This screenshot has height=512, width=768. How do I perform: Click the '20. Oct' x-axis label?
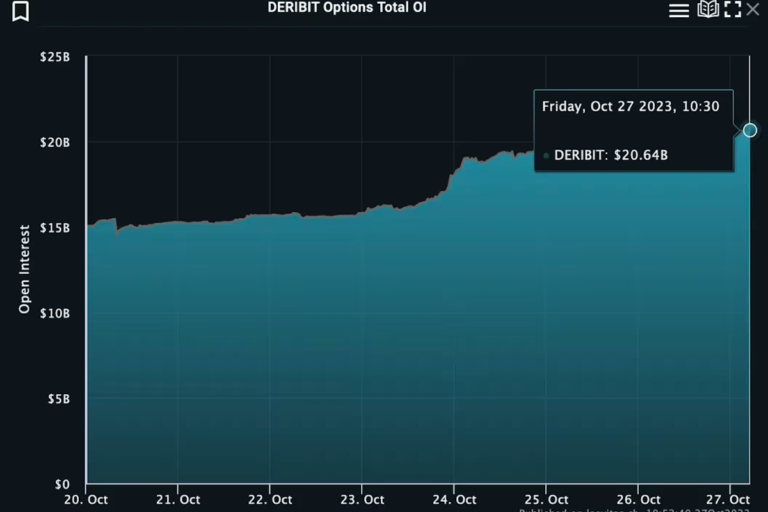[86, 500]
